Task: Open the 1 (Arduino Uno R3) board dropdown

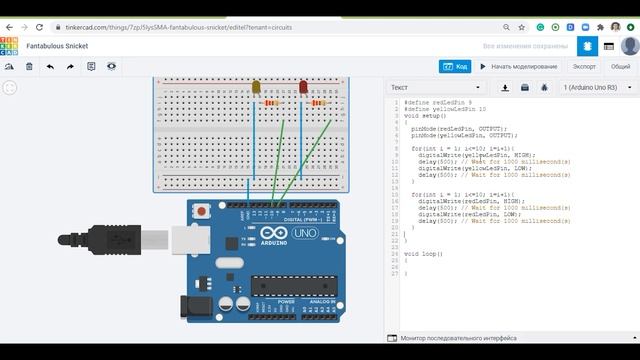Action: coord(597,87)
